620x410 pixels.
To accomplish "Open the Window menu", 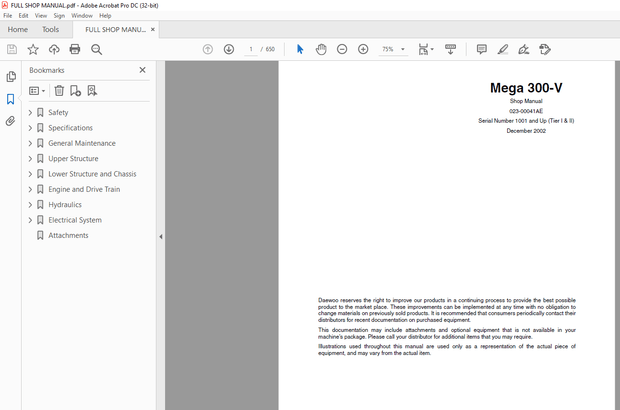I will click(82, 16).
